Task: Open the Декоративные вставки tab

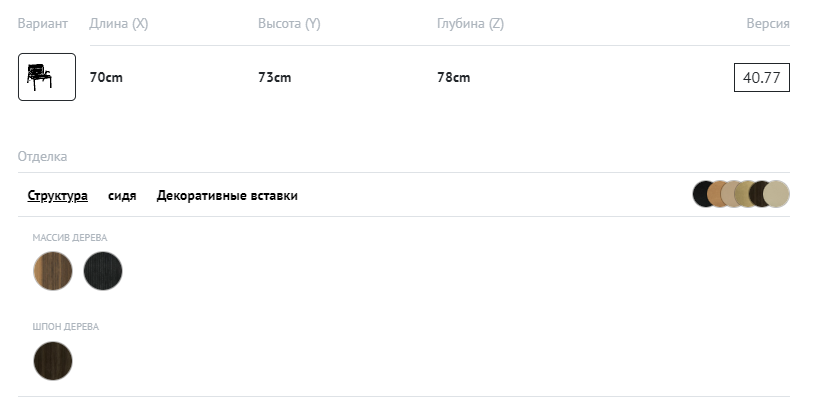Action: pos(227,196)
